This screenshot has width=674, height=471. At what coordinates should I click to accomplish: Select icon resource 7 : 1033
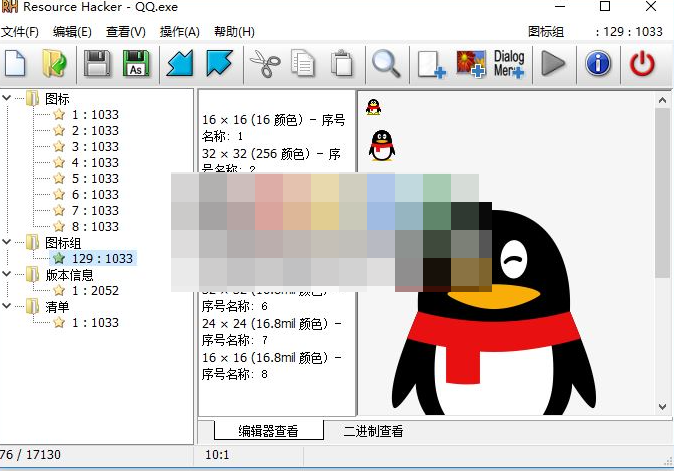coord(95,211)
